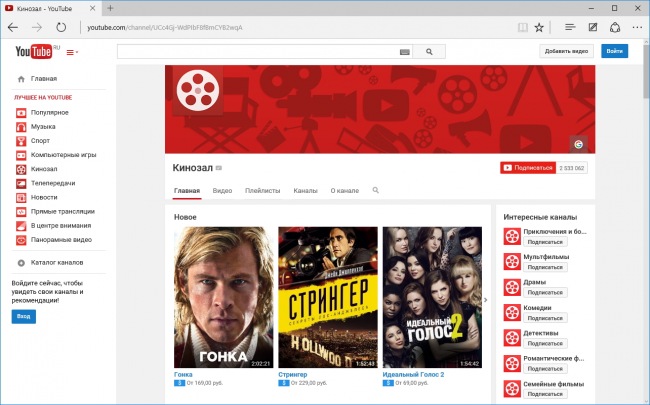
Task: Open the Edge Hub icon
Action: tap(570, 27)
